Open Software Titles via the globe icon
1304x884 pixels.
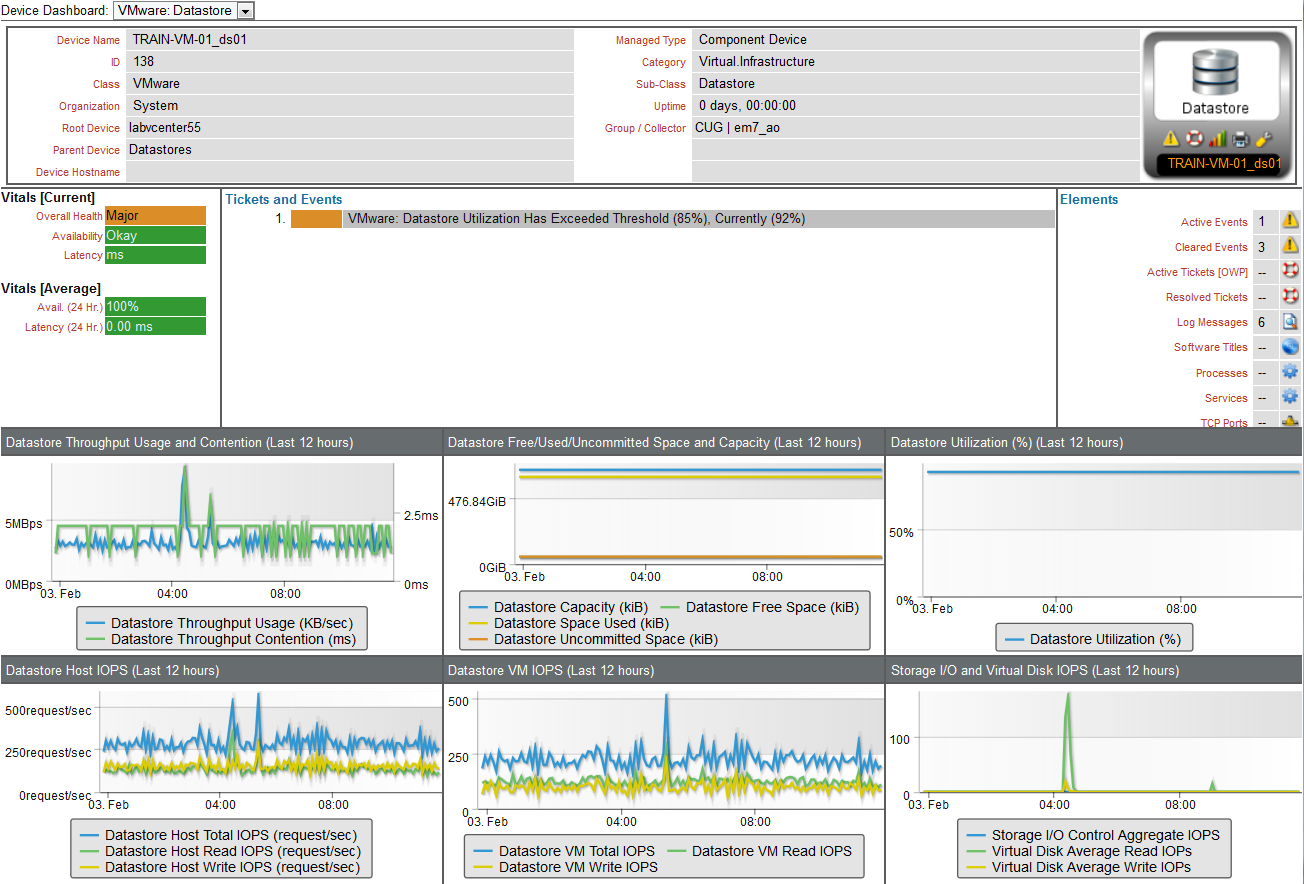1290,346
